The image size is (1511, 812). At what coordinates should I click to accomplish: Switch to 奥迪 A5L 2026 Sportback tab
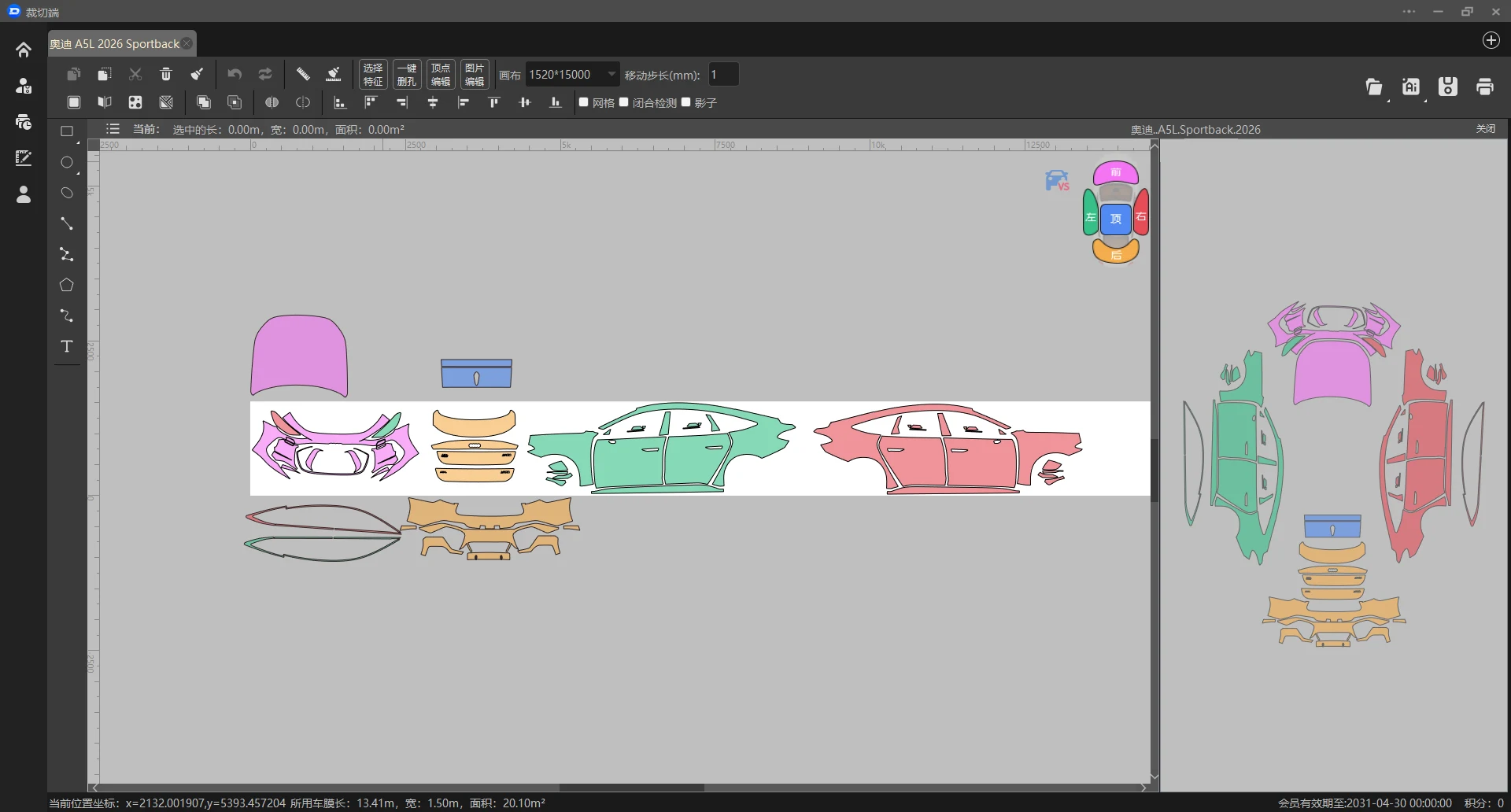[115, 44]
